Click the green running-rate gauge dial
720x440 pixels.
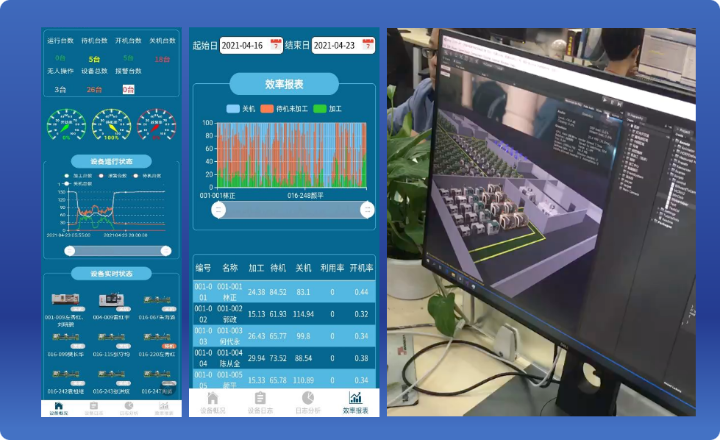(x=67, y=124)
